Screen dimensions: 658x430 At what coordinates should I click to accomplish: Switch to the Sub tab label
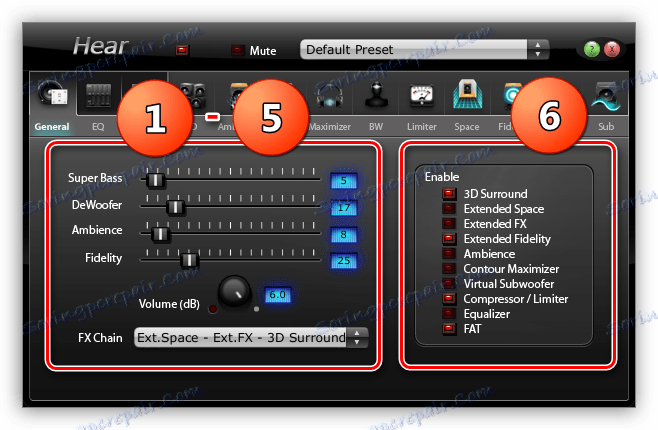606,127
